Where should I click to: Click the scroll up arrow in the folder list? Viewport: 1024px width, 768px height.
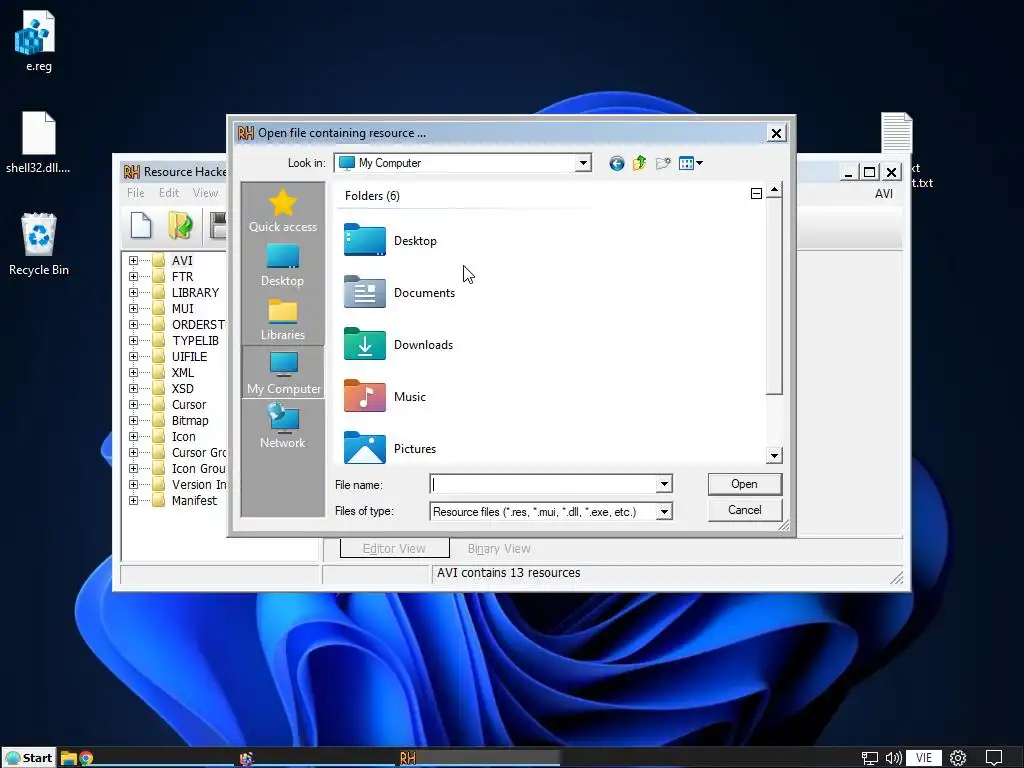pos(774,190)
